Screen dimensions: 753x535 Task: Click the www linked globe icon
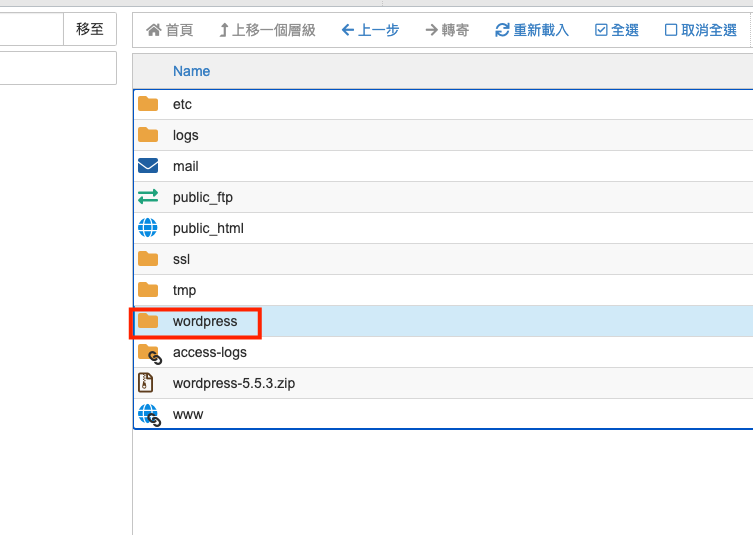149,415
